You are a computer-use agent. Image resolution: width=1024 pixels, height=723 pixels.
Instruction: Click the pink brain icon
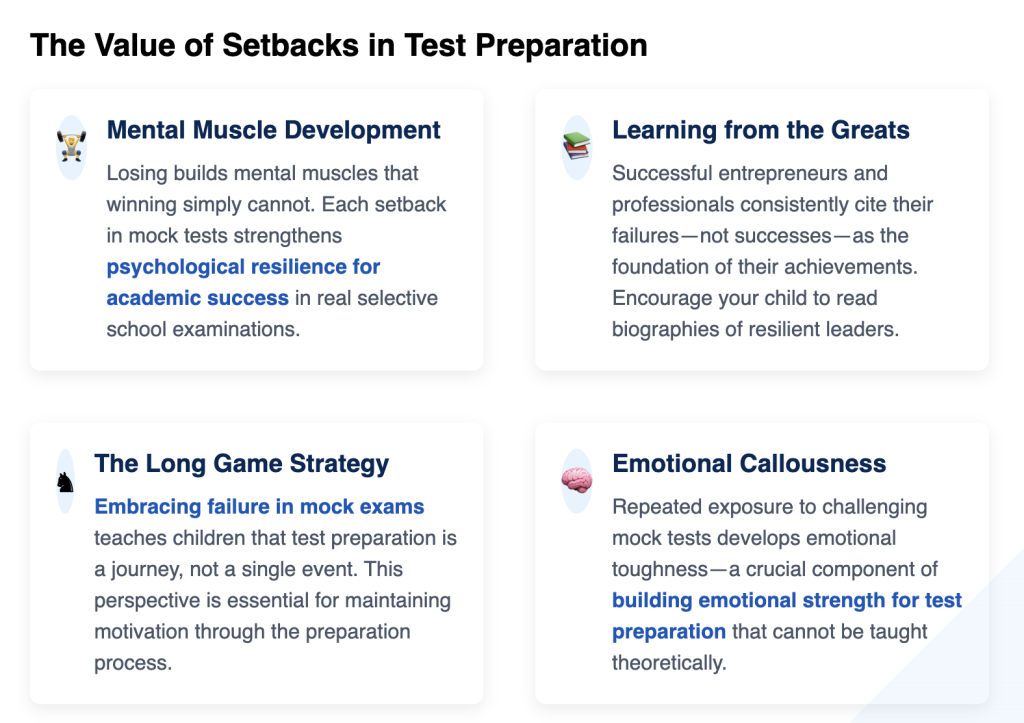[577, 481]
